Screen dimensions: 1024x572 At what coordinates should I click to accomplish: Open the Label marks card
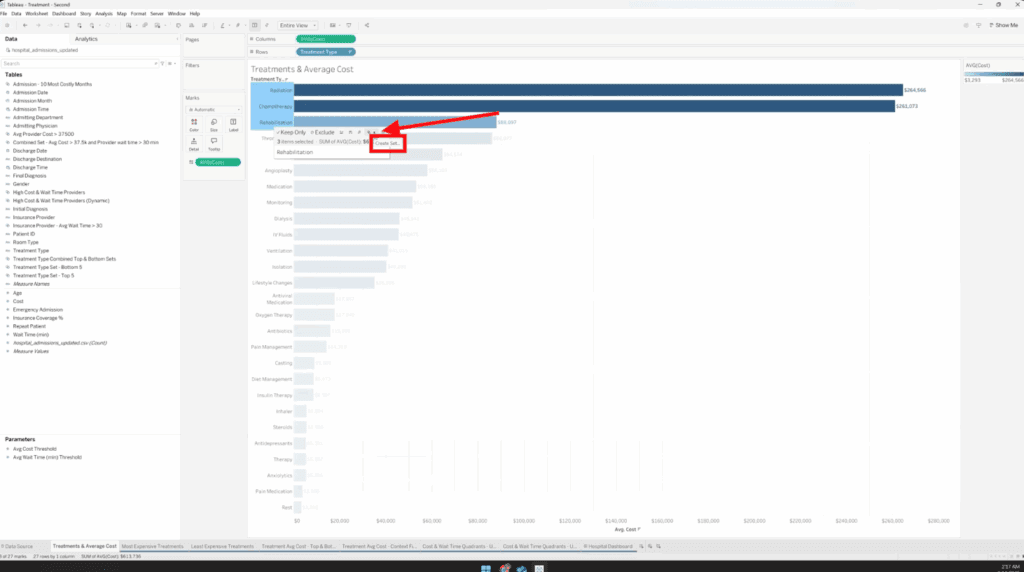[x=233, y=125]
